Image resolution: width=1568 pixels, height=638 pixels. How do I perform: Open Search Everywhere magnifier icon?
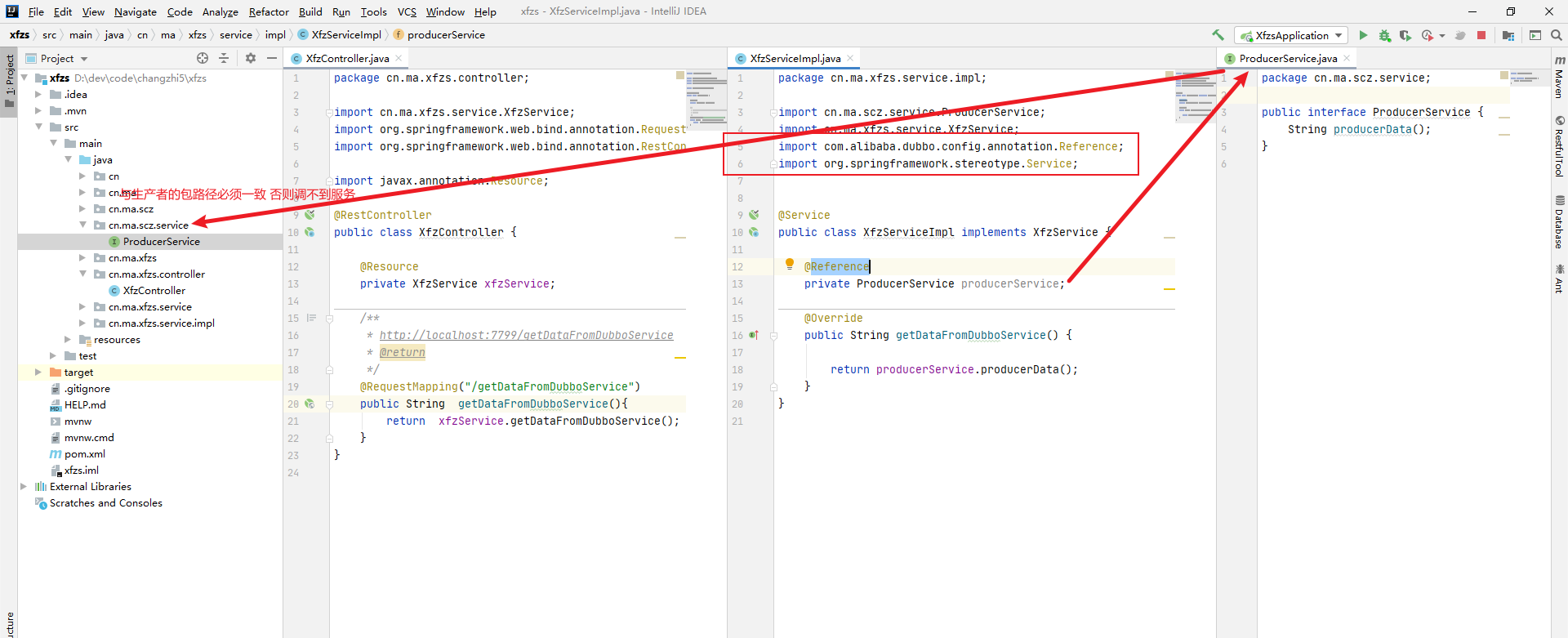click(1557, 35)
